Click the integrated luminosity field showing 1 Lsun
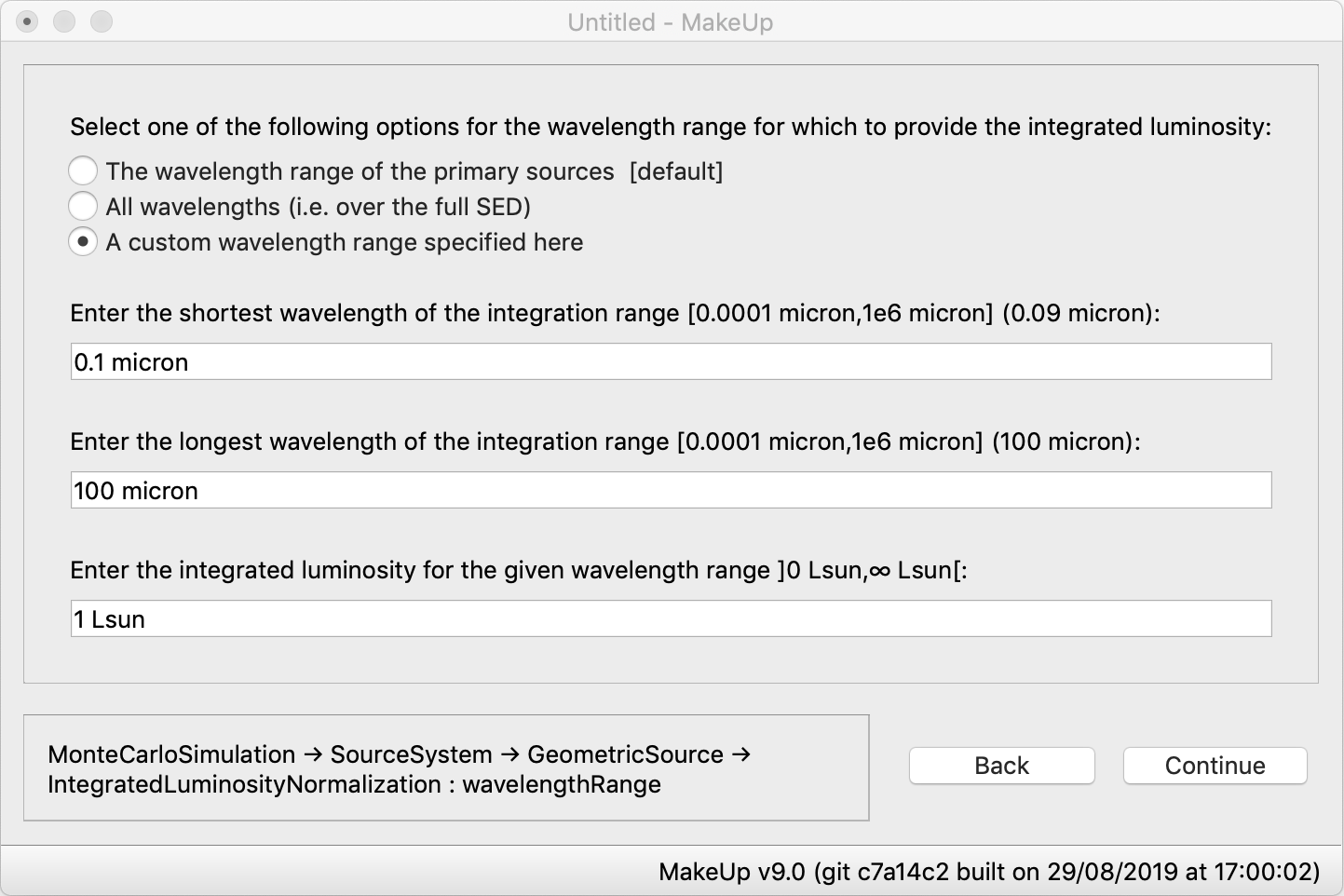Screen dimensions: 1344x896 coord(671,618)
